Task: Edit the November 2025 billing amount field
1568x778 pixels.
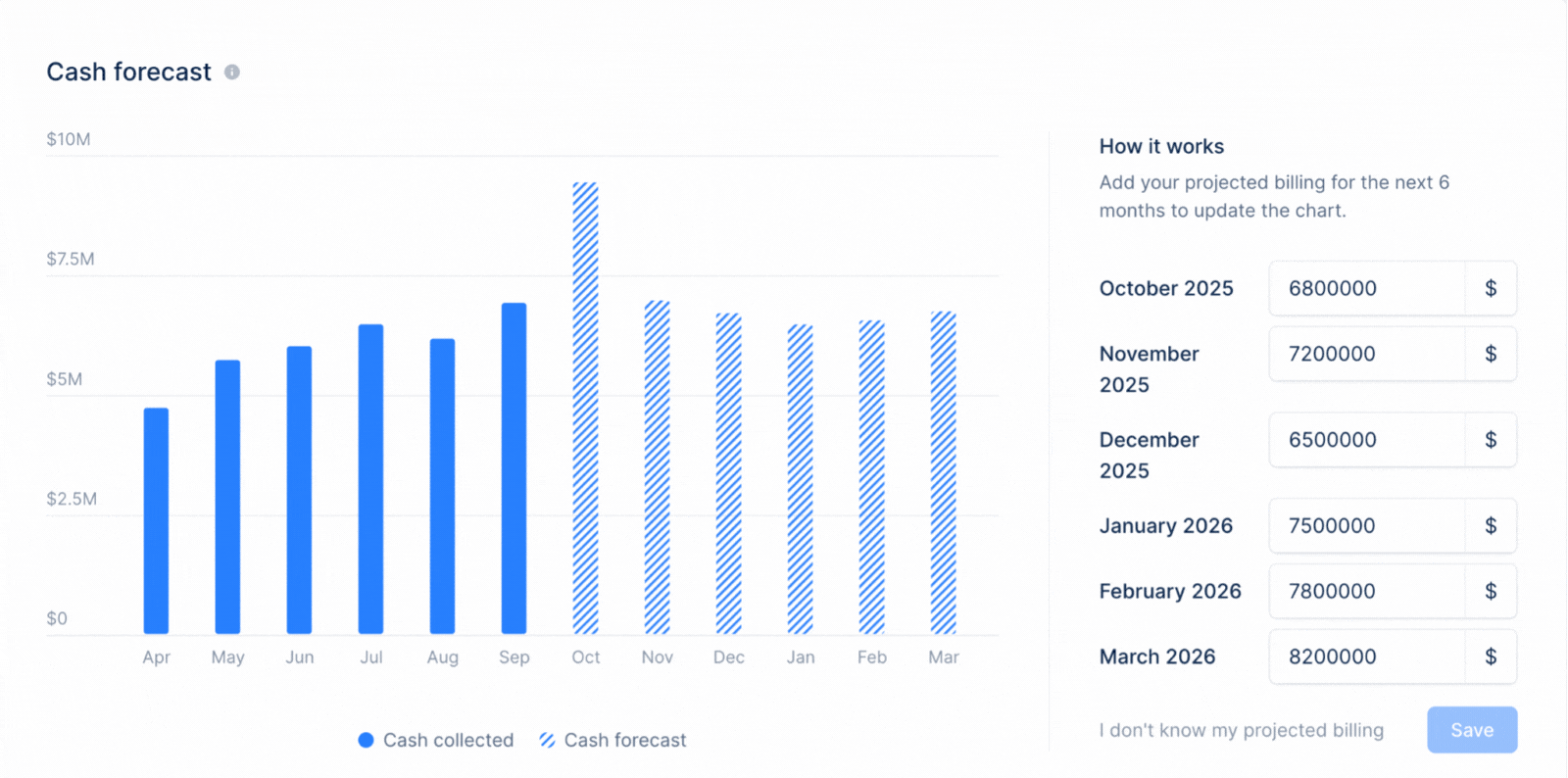Action: coord(1366,354)
